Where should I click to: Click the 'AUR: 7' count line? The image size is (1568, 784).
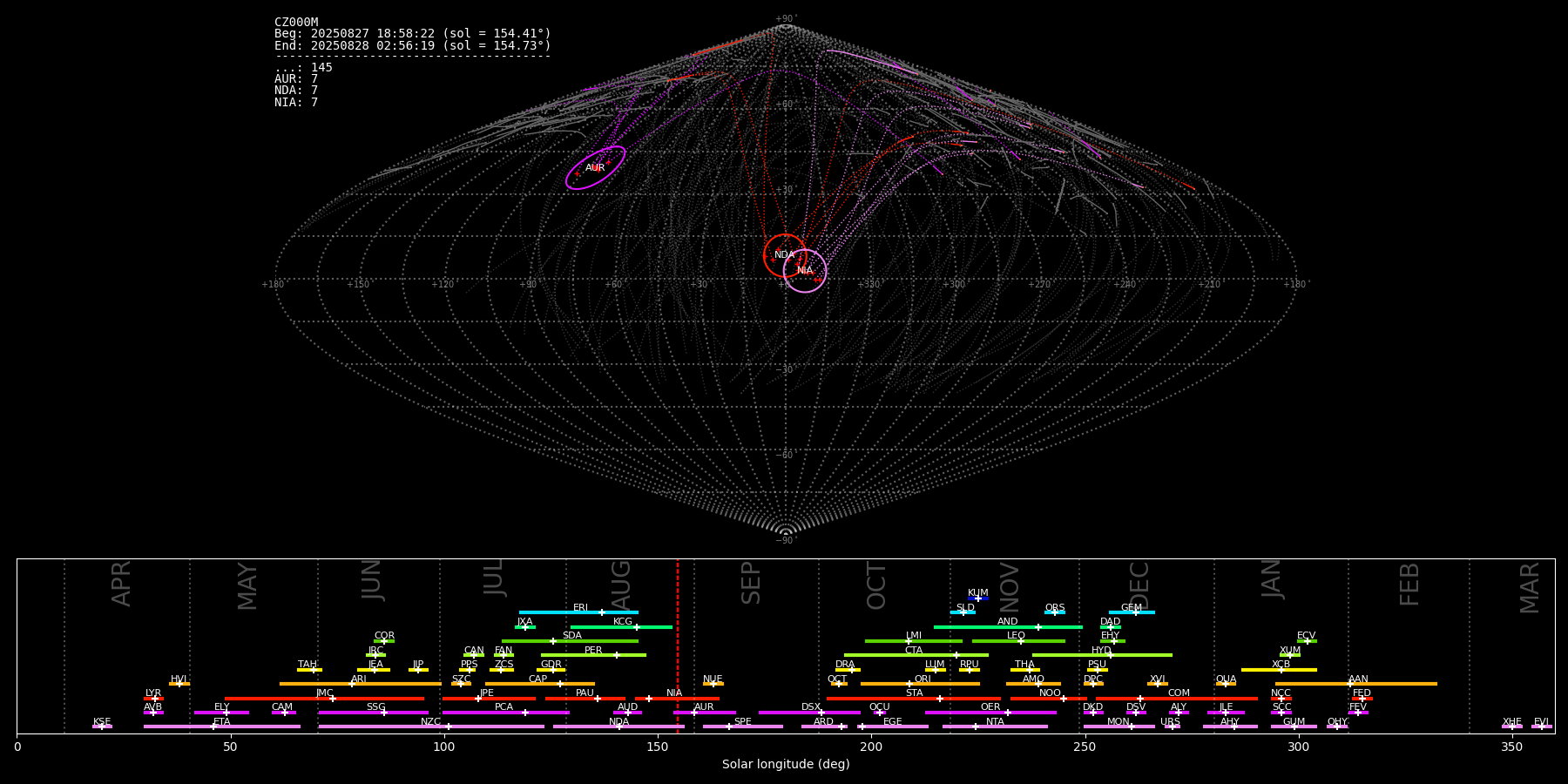coord(296,79)
